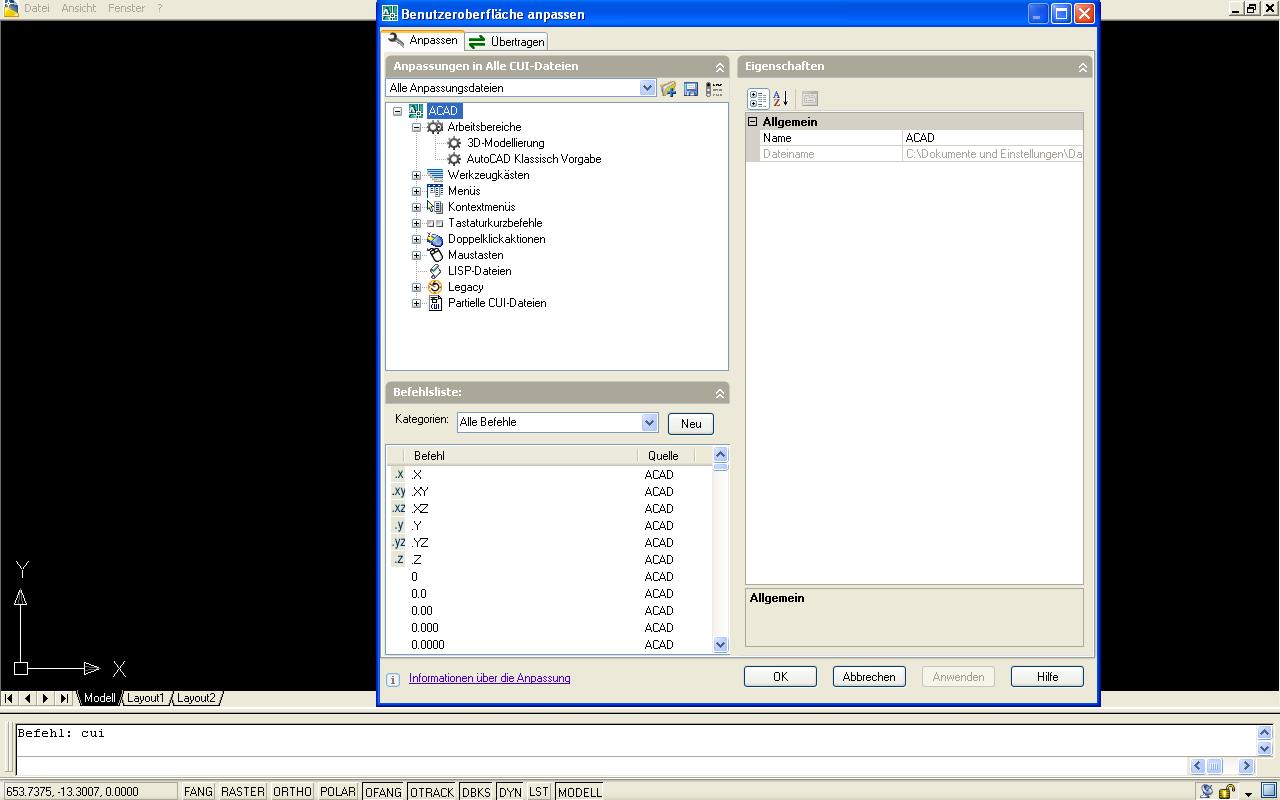Click the grayed property pages icon

coord(810,98)
